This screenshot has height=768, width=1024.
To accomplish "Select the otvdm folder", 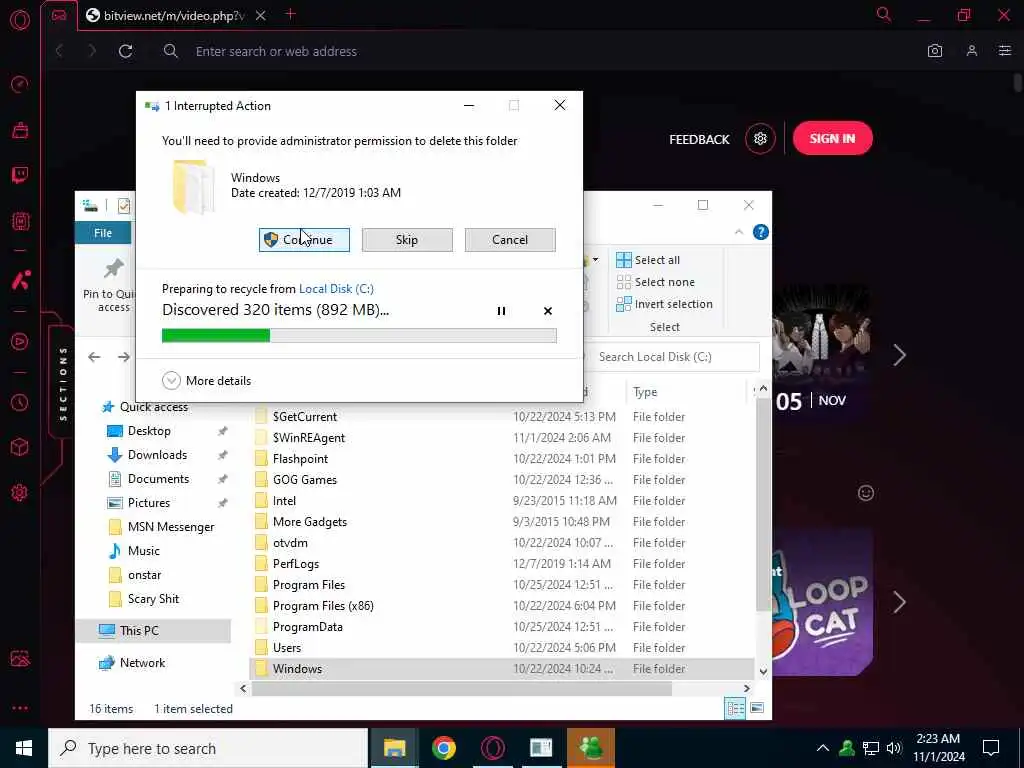I will (290, 543).
